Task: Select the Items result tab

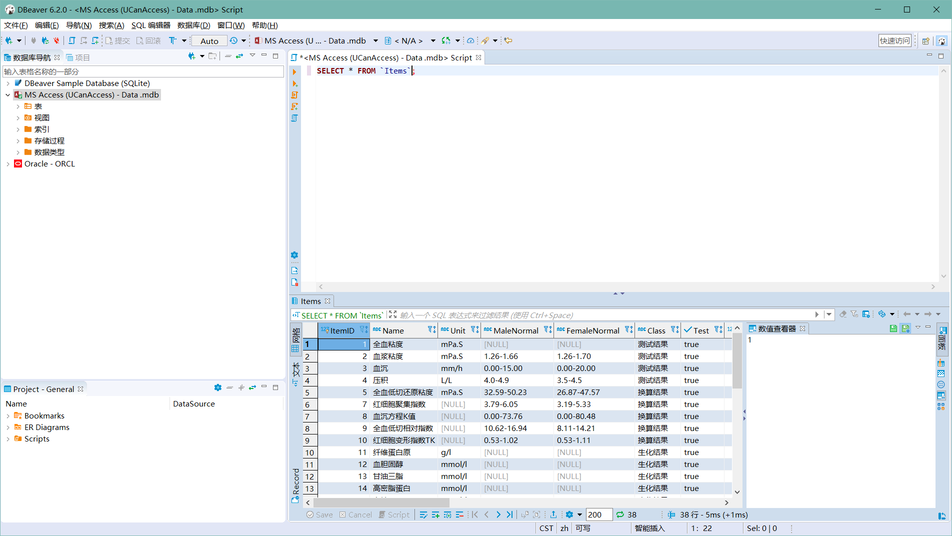Action: (x=310, y=301)
